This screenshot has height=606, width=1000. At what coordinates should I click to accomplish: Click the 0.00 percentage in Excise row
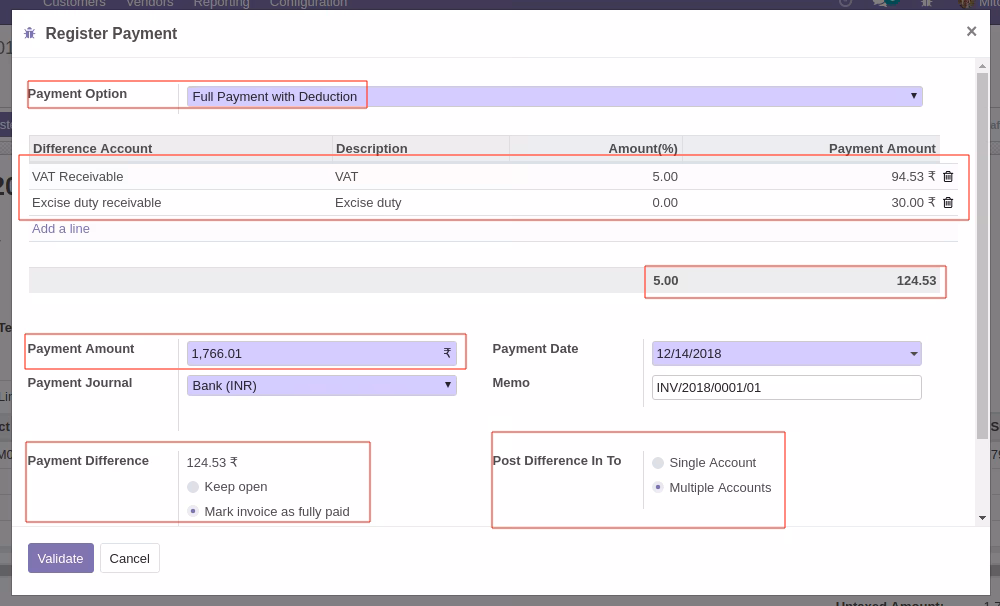coord(665,203)
